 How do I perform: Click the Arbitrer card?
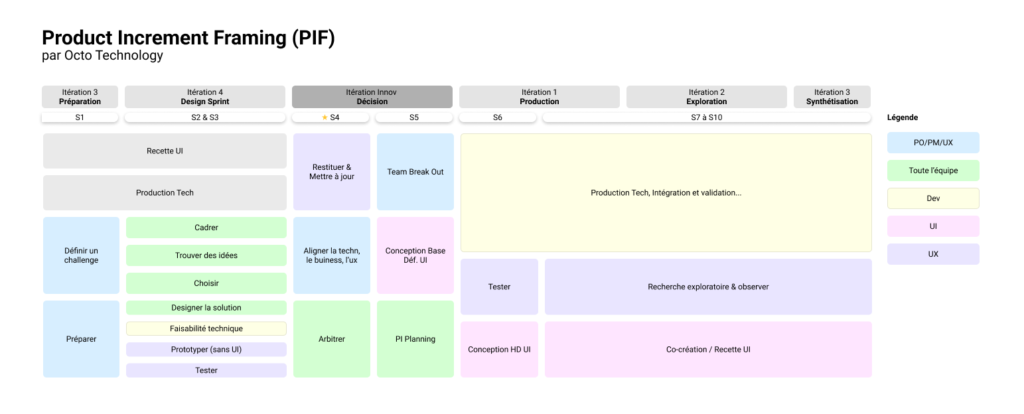(331, 339)
